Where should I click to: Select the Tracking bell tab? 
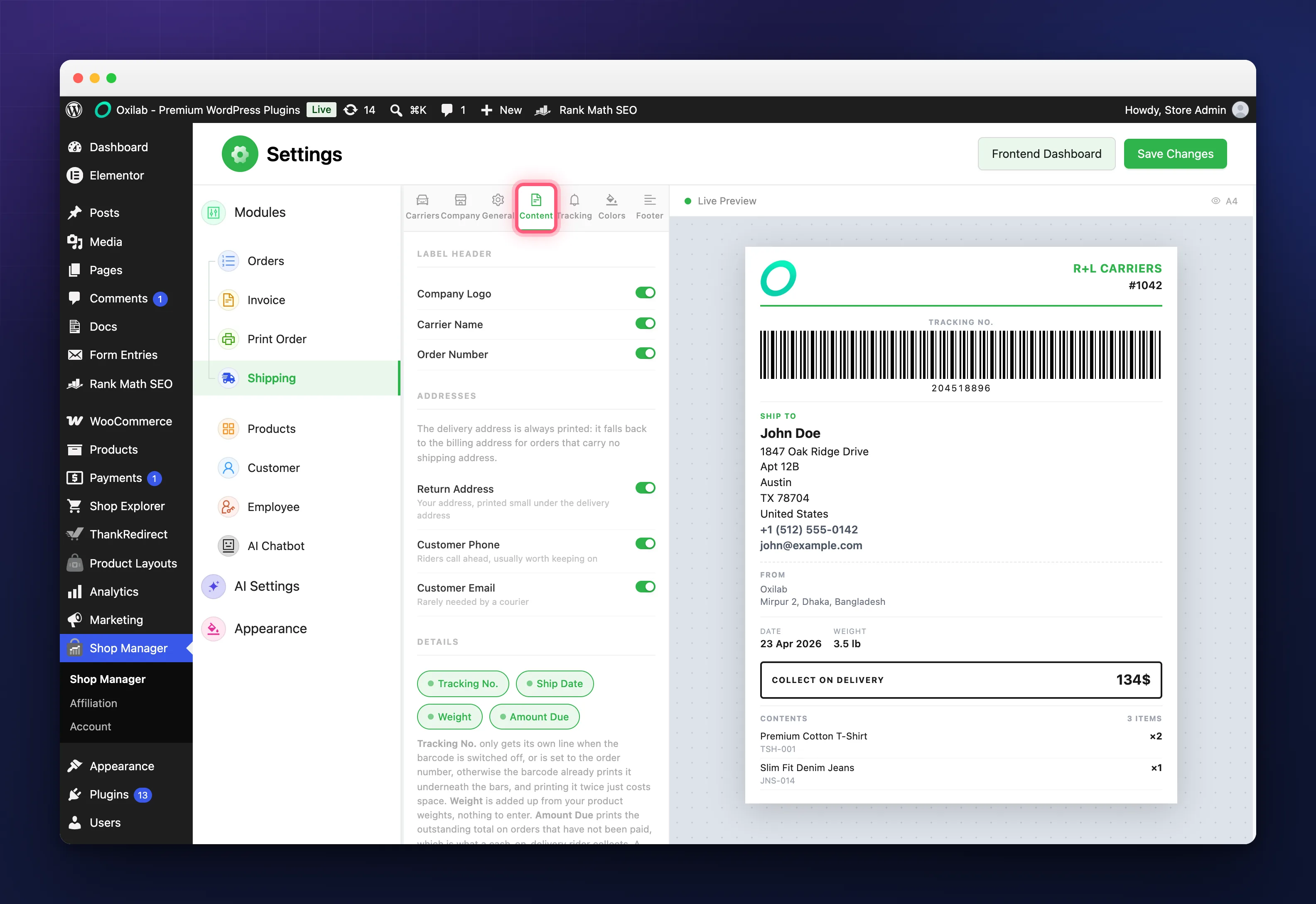pyautogui.click(x=574, y=207)
